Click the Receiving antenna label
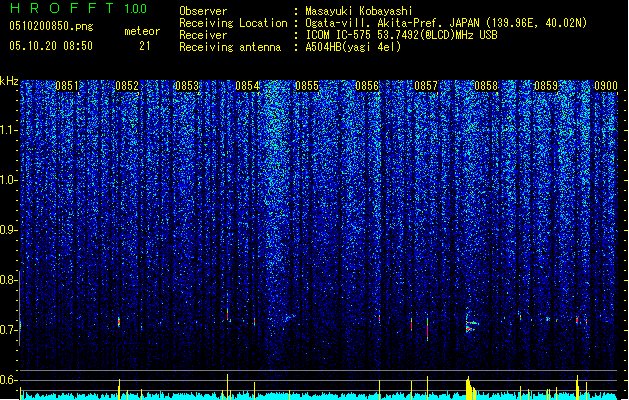Image resolution: width=629 pixels, height=400 pixels. (230, 47)
